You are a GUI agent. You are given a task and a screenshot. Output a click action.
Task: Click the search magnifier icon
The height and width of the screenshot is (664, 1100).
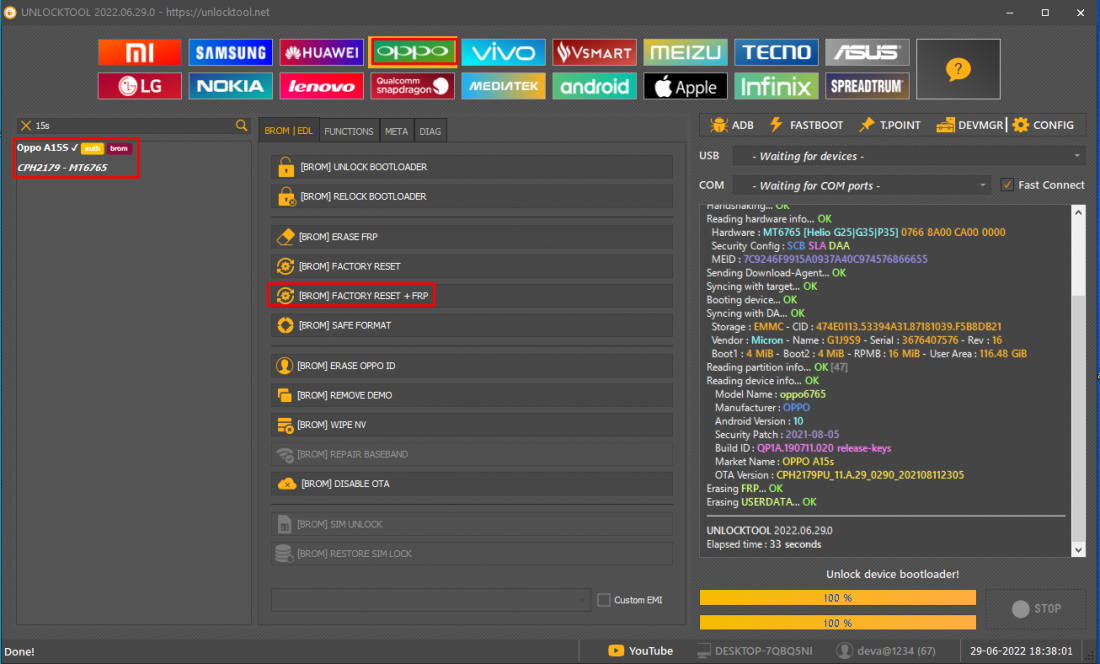tap(241, 126)
